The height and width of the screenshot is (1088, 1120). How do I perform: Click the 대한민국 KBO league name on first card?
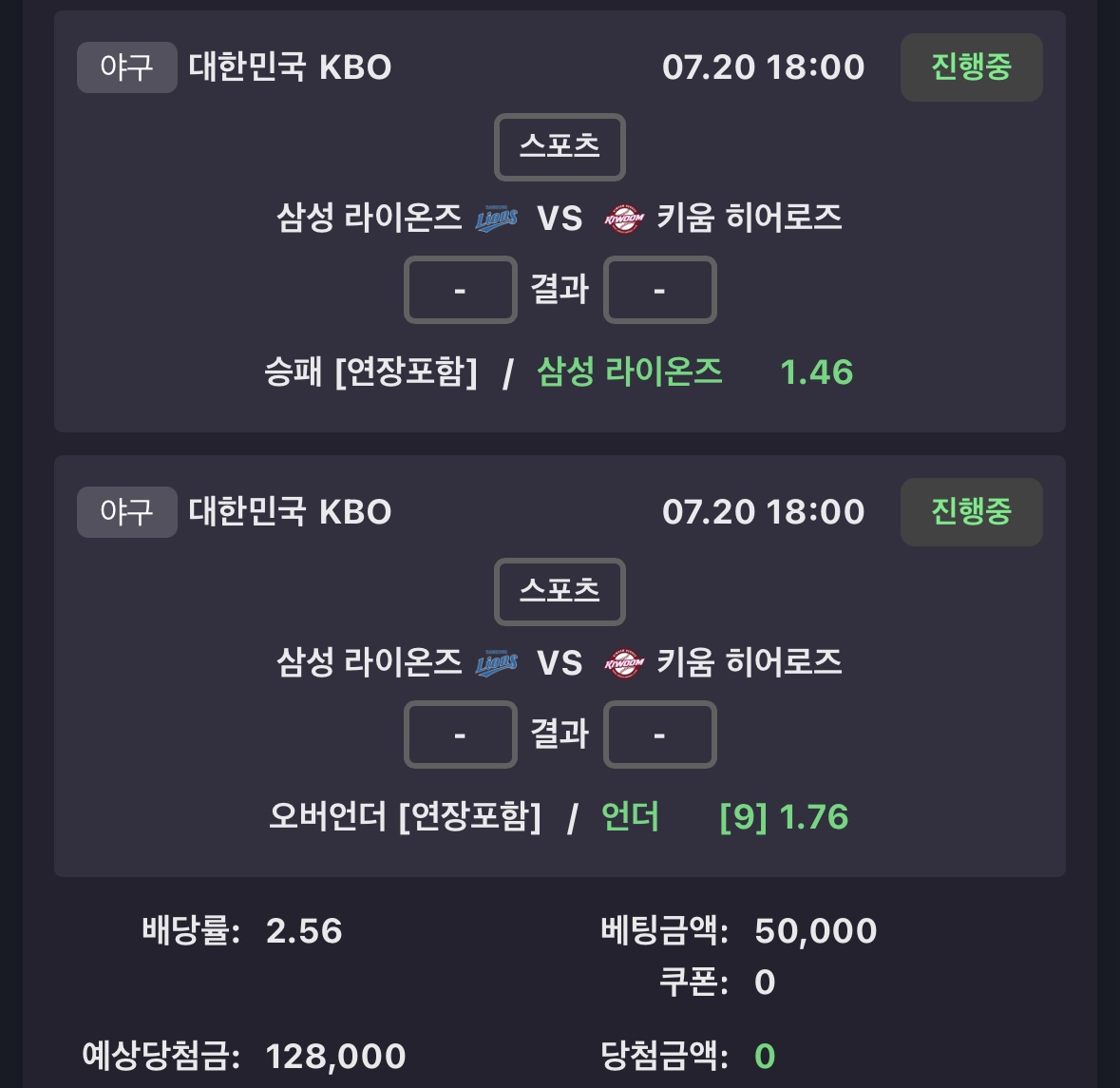pos(290,67)
